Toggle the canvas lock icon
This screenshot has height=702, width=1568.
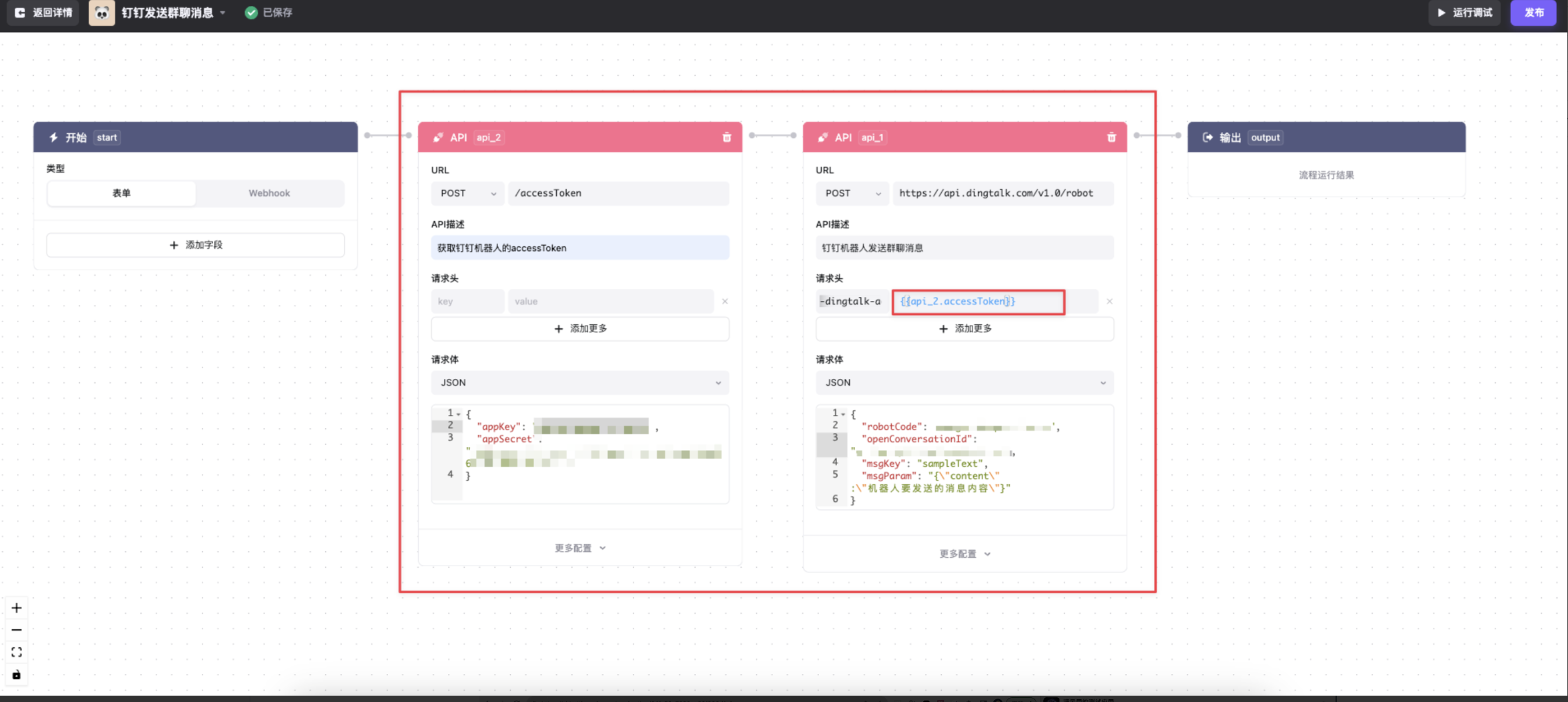16,674
